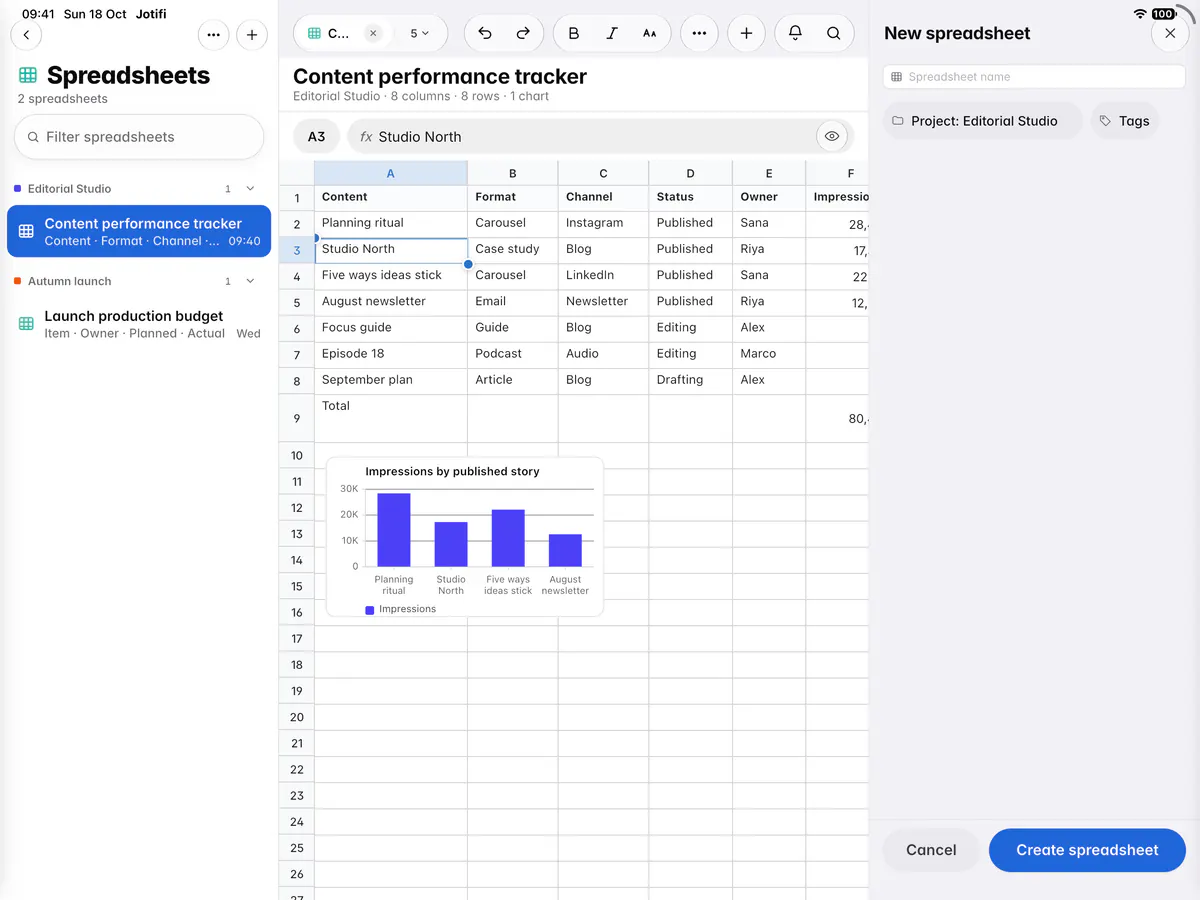Open the 5 tabs dropdown
Screen dimensions: 1200x900
(419, 33)
